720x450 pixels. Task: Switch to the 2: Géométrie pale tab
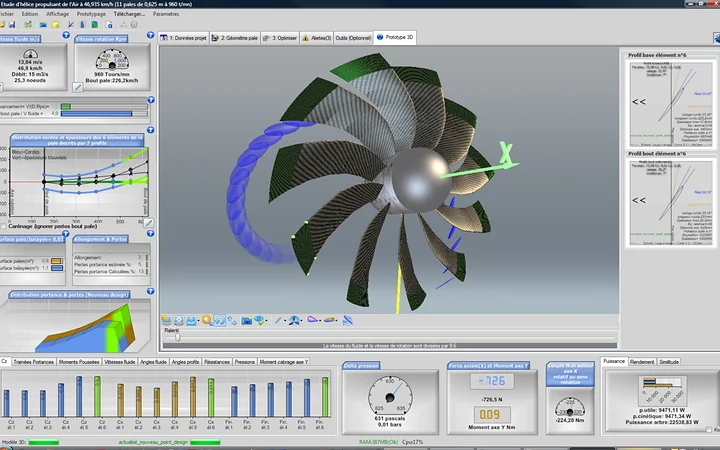coord(235,38)
